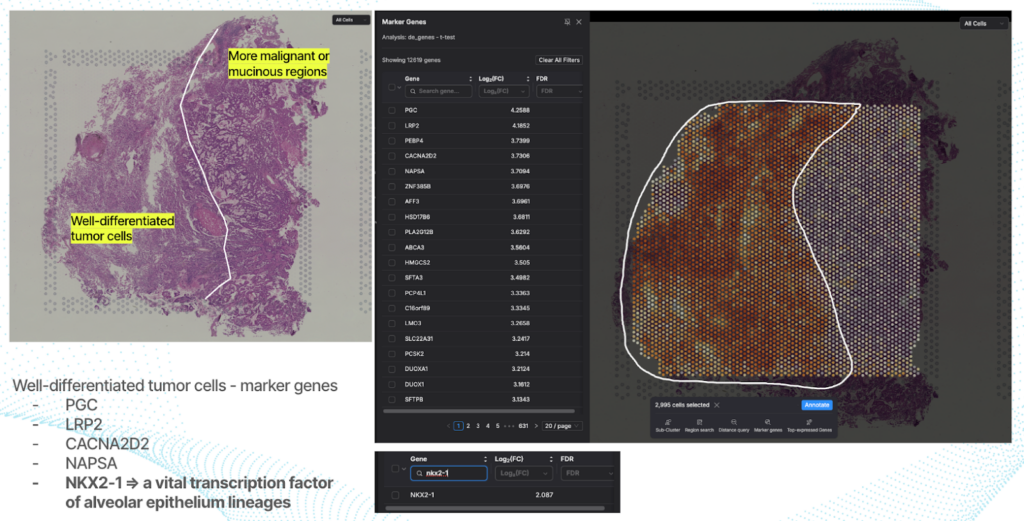Open the Region search tool
This screenshot has width=1024, height=521.
pyautogui.click(x=699, y=423)
